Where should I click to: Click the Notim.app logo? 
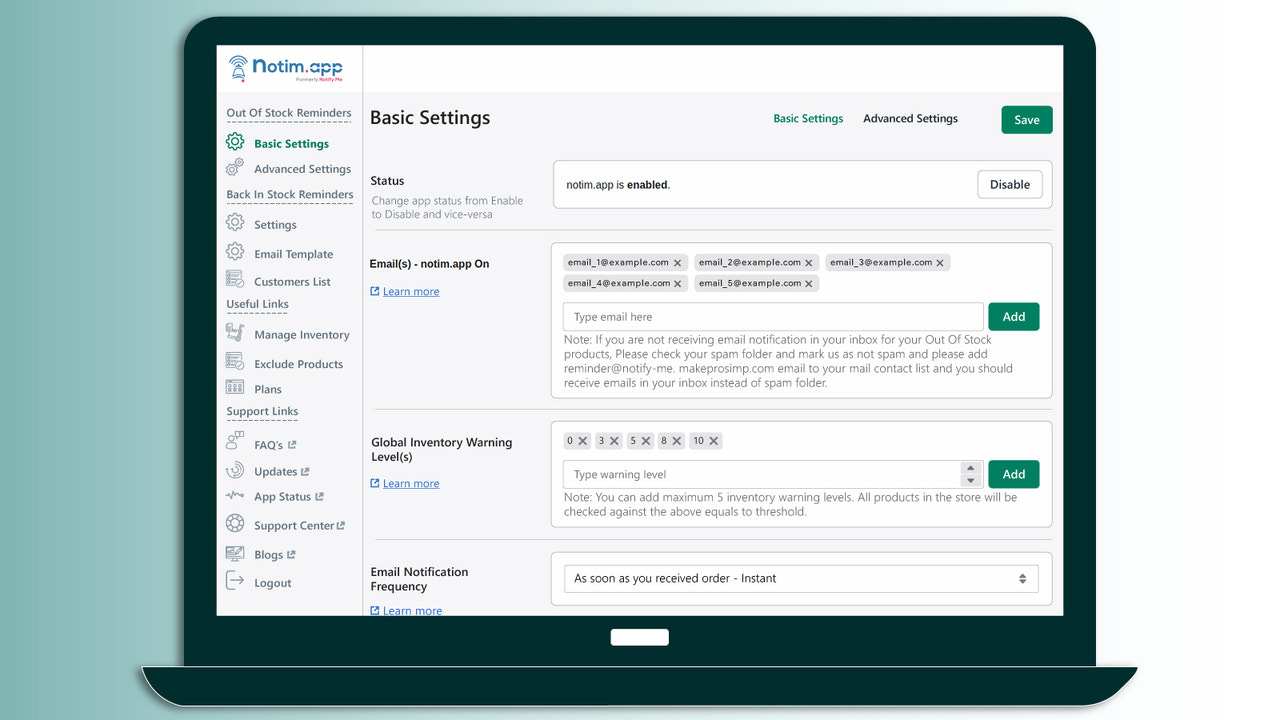[287, 68]
